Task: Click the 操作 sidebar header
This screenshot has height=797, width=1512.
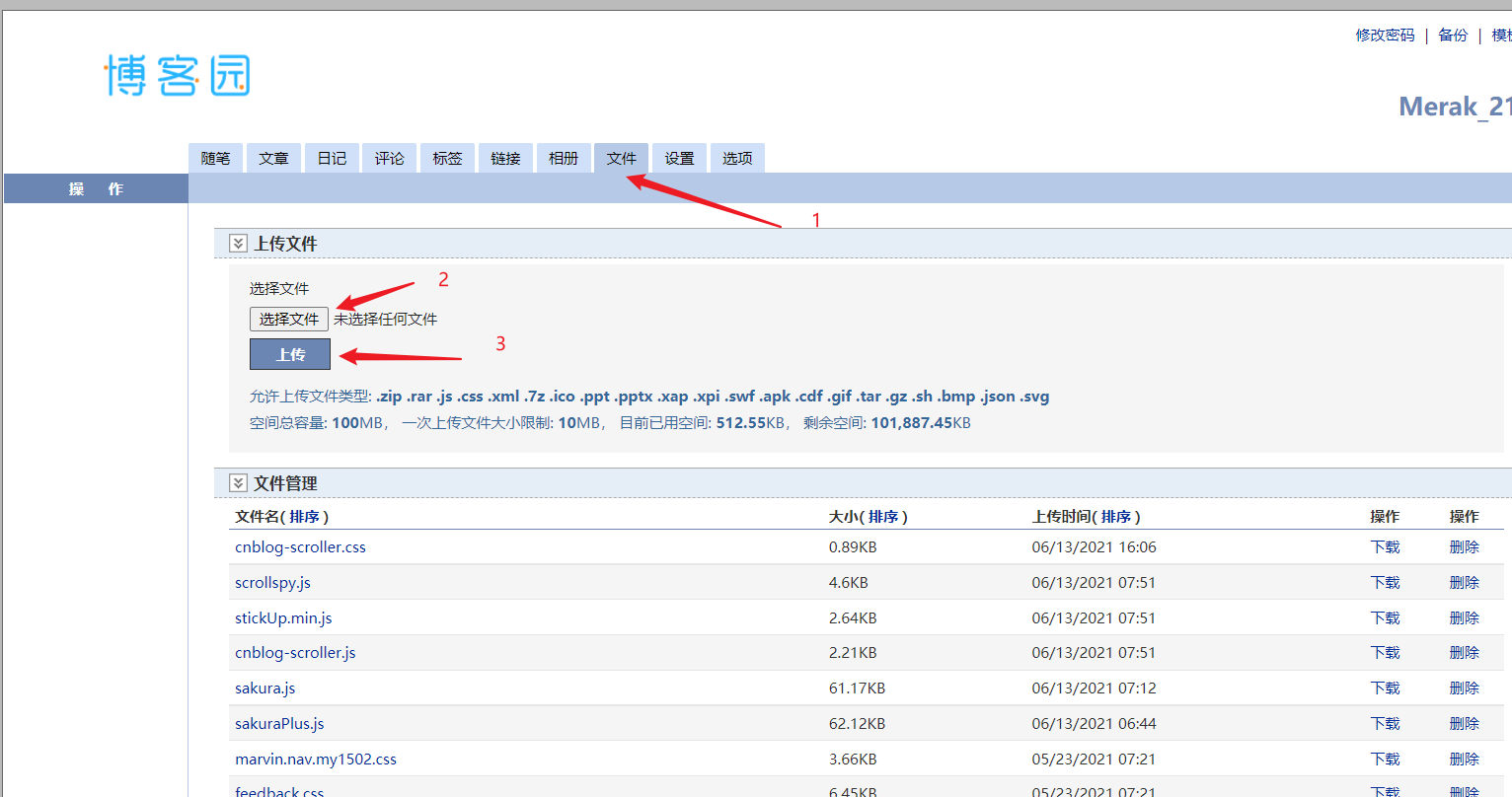Action: (96, 188)
